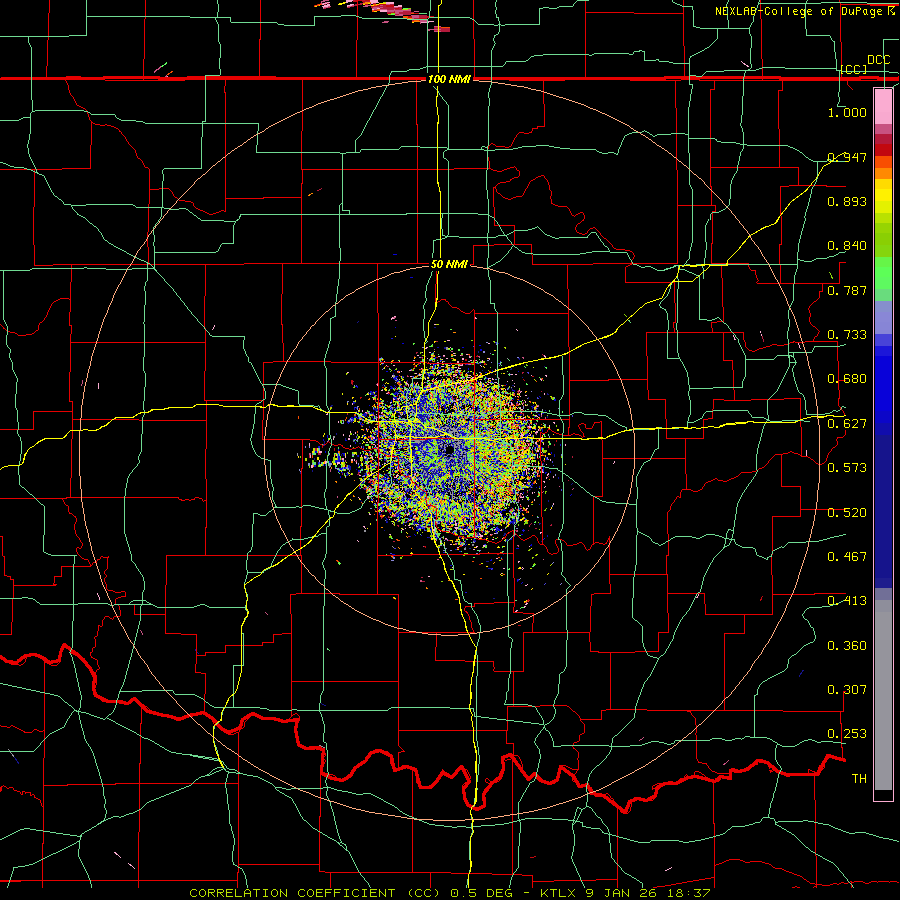Image resolution: width=900 pixels, height=900 pixels.
Task: Pick the pink segment of the color bar
Action: 883,107
